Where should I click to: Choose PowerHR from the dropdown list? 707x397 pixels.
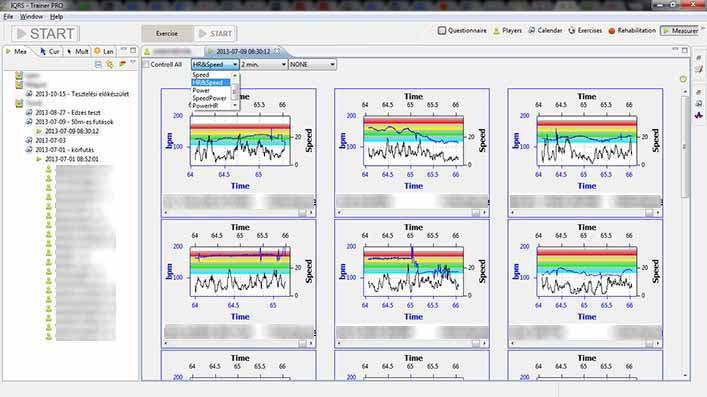211,106
